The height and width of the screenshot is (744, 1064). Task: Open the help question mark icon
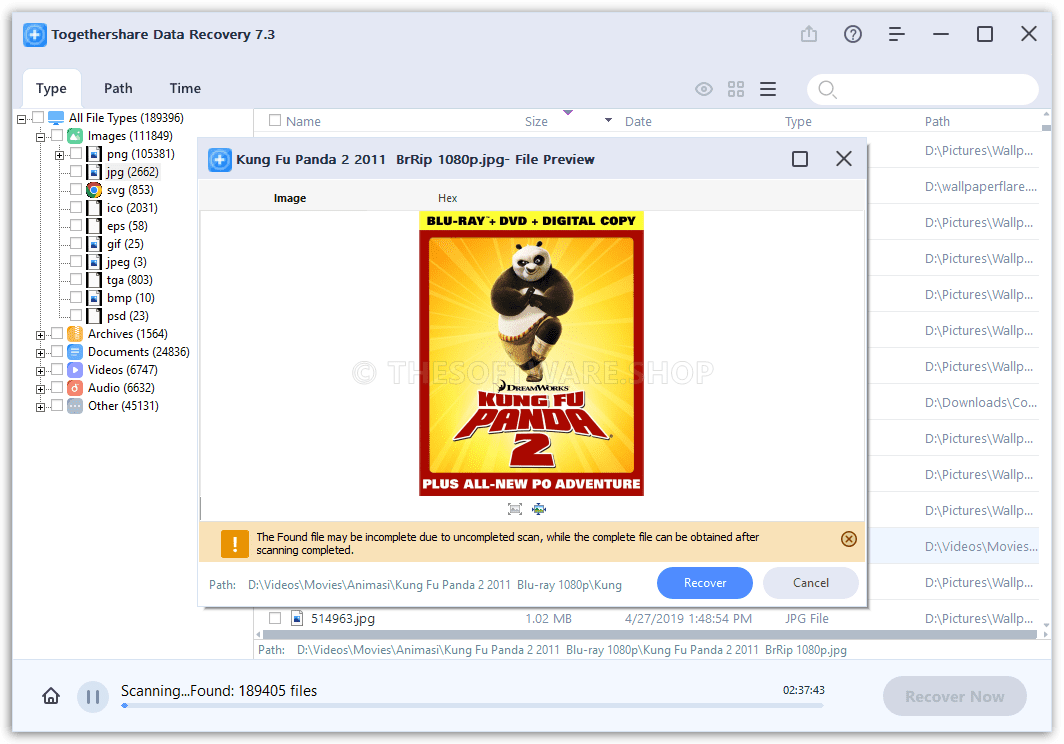(x=852, y=34)
